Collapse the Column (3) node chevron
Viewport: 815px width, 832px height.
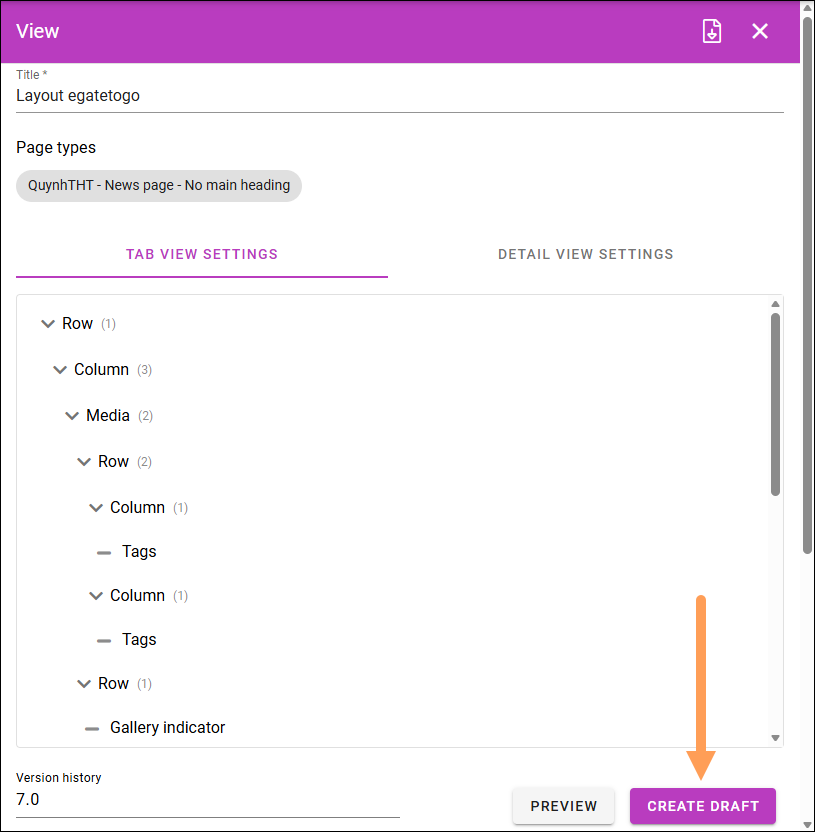[60, 370]
